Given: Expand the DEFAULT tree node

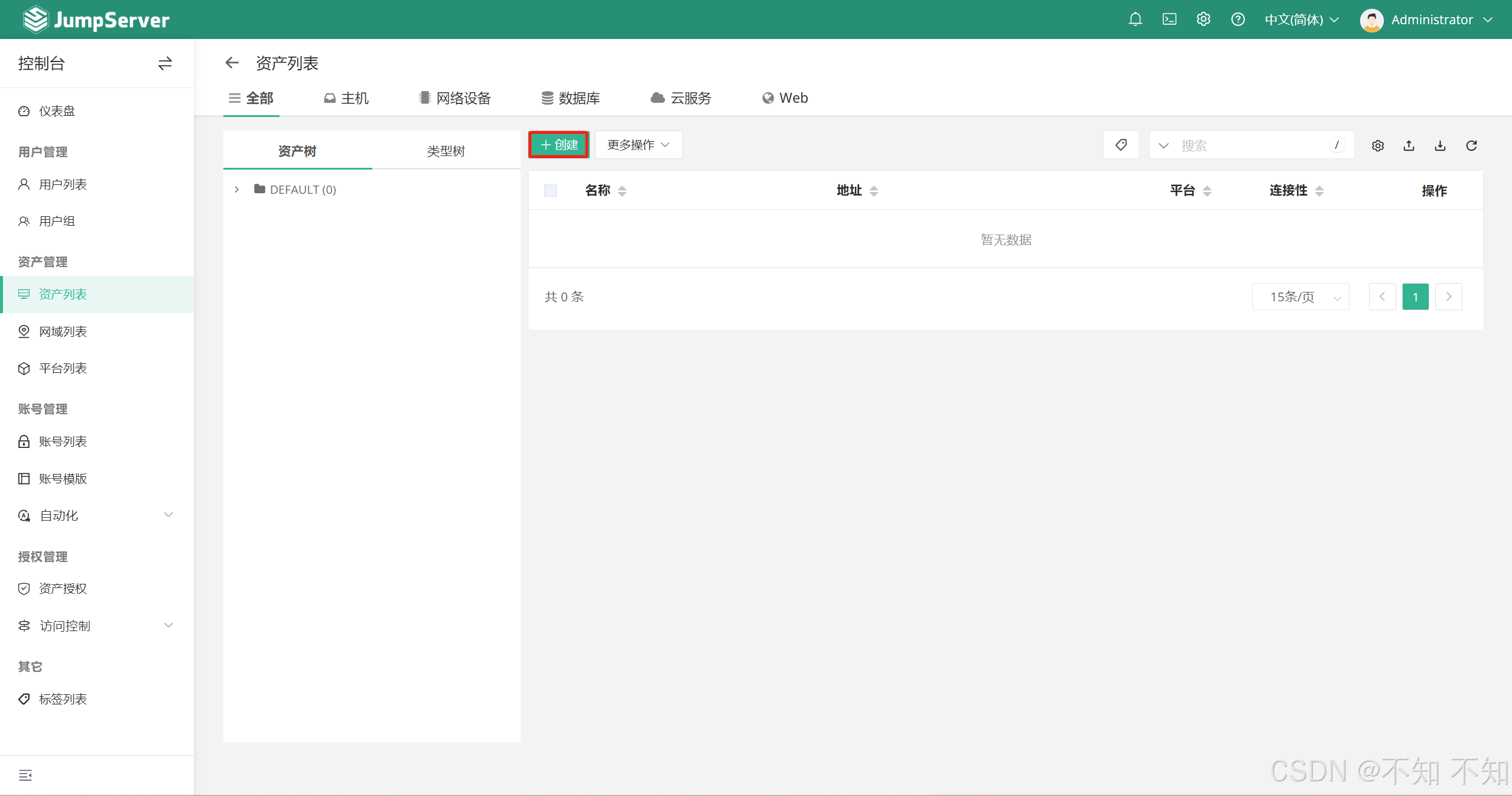Looking at the screenshot, I should (237, 189).
